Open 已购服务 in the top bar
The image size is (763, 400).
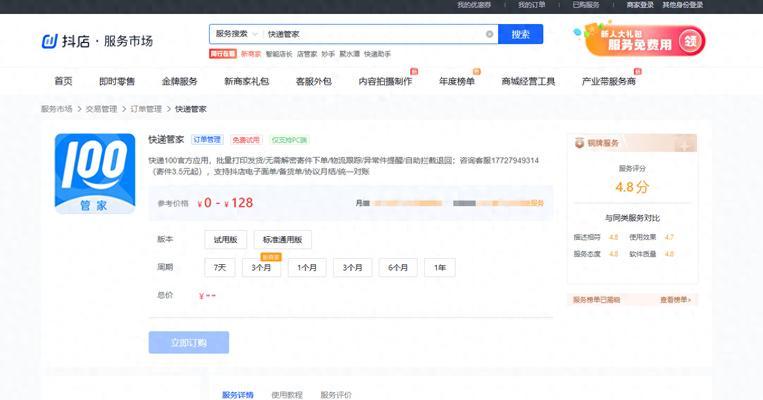point(586,5)
